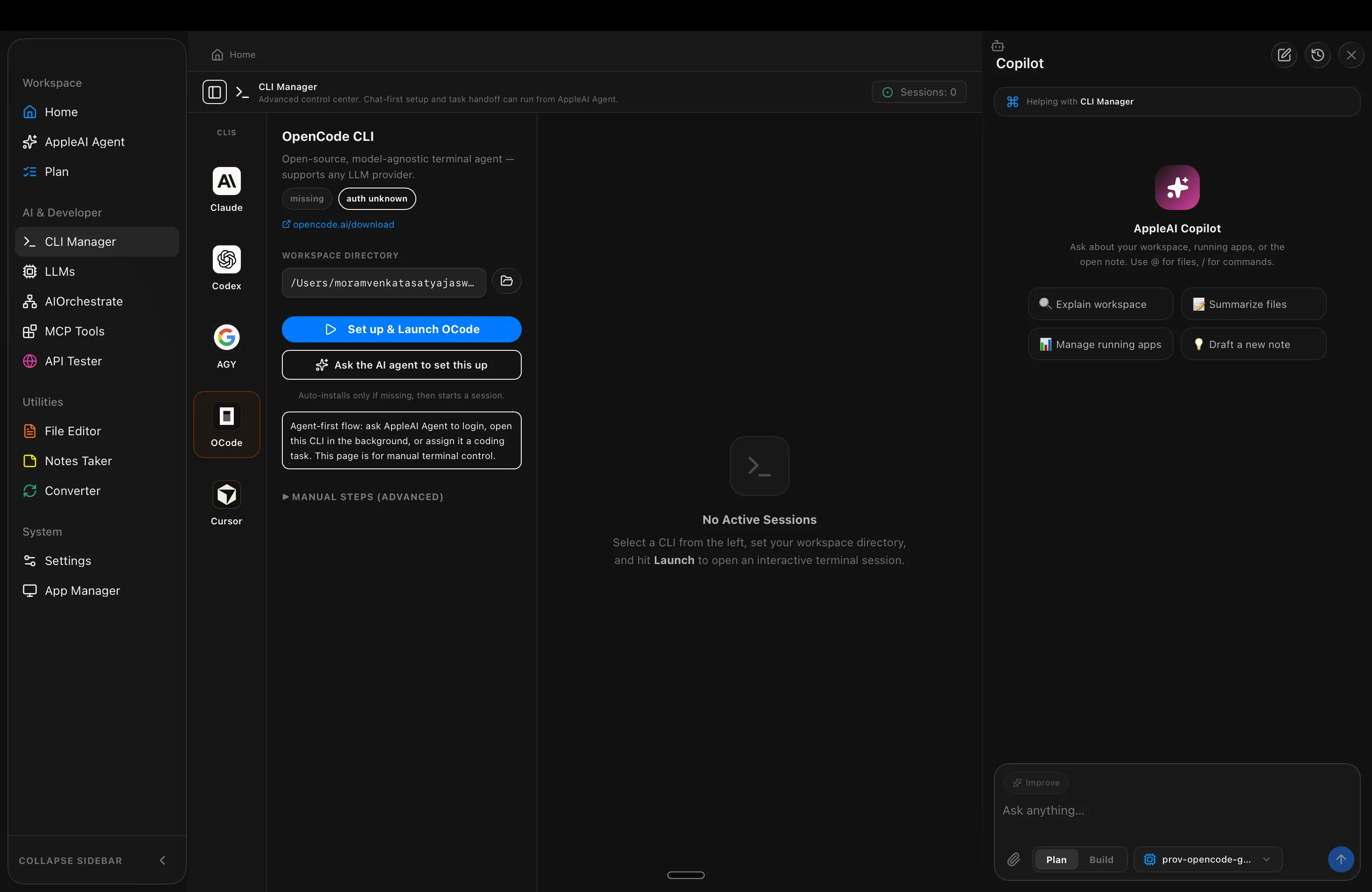Start a new Copilot chat

pyautogui.click(x=1284, y=55)
